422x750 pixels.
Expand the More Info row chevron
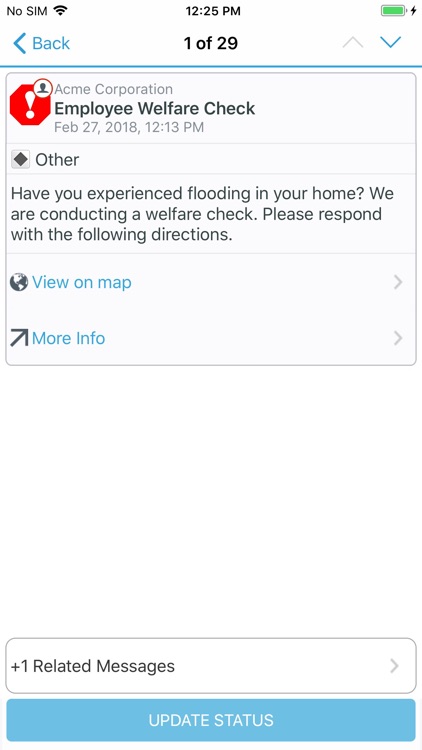tap(398, 339)
